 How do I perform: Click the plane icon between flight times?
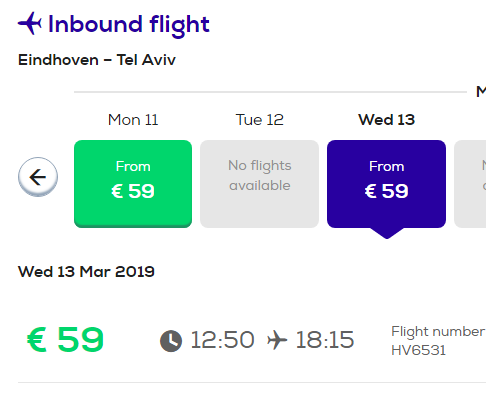pyautogui.click(x=277, y=340)
